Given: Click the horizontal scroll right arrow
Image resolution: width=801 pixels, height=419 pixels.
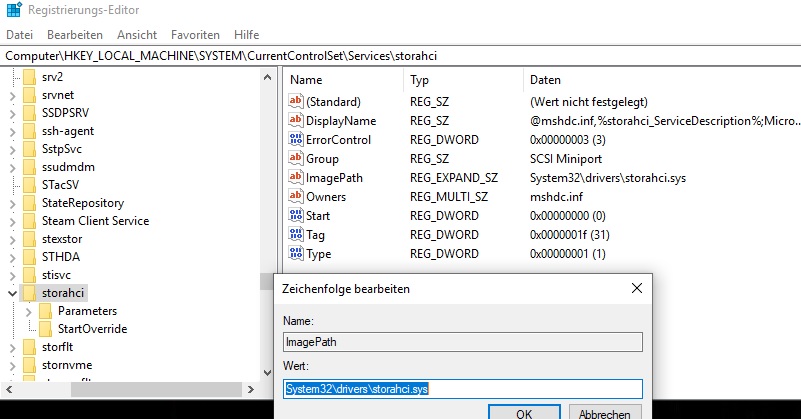Looking at the screenshot, I should pos(250,389).
